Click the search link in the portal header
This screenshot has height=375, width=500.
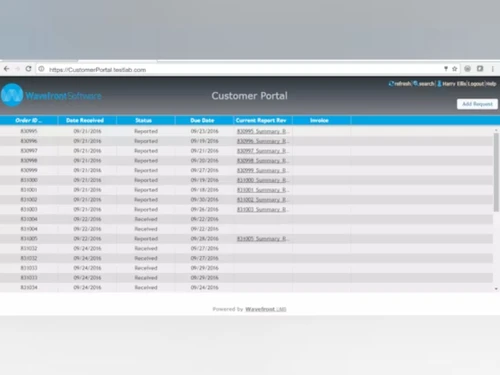click(x=424, y=84)
